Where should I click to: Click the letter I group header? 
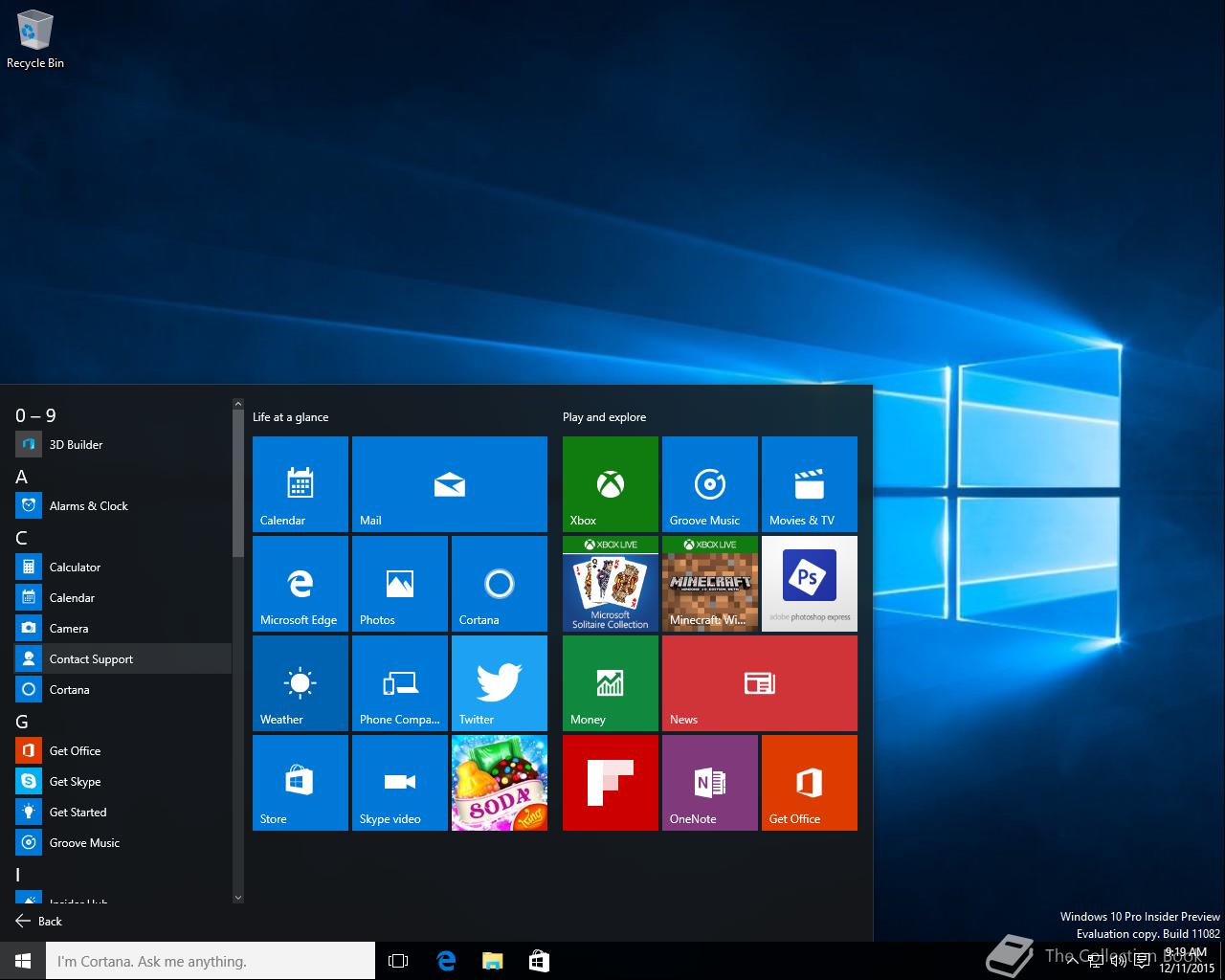(x=18, y=875)
